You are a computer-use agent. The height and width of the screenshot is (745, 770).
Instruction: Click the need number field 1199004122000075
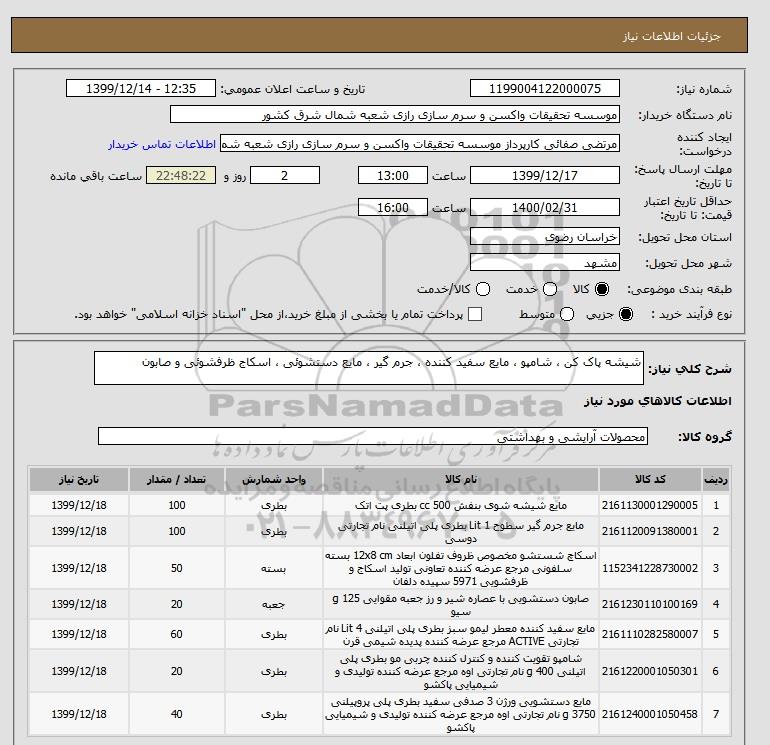545,88
